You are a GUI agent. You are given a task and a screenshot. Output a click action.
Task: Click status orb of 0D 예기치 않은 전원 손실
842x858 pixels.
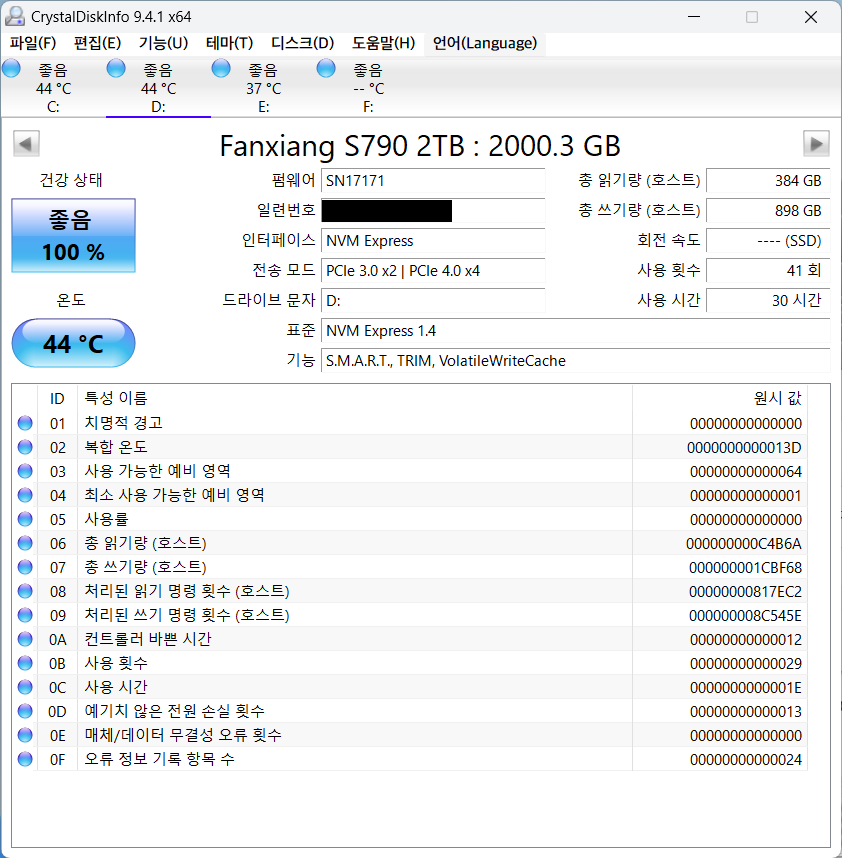point(25,711)
